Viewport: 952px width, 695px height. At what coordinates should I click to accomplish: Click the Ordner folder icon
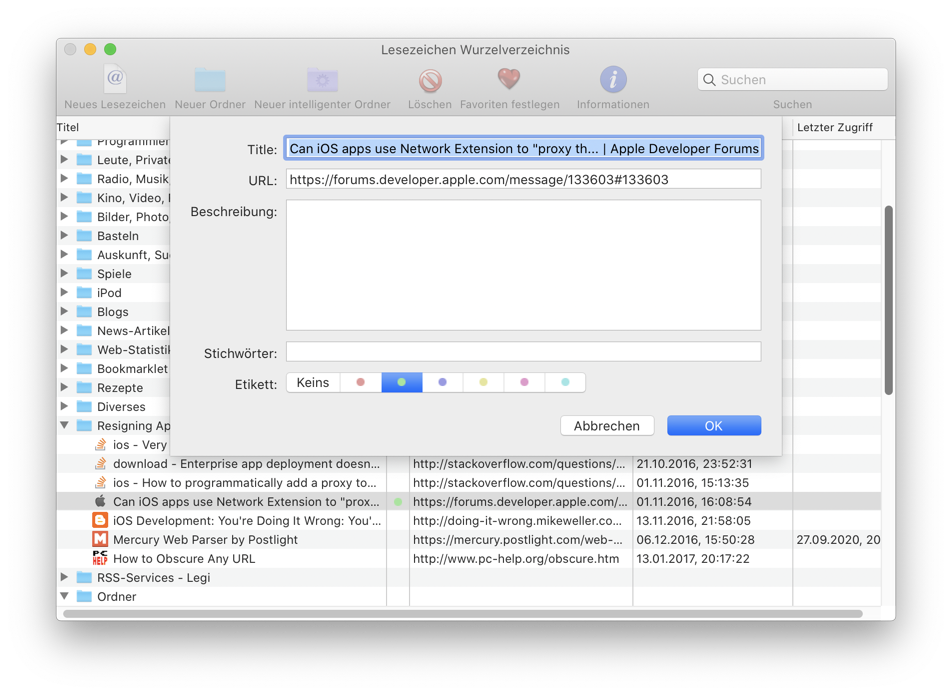pyautogui.click(x=84, y=596)
